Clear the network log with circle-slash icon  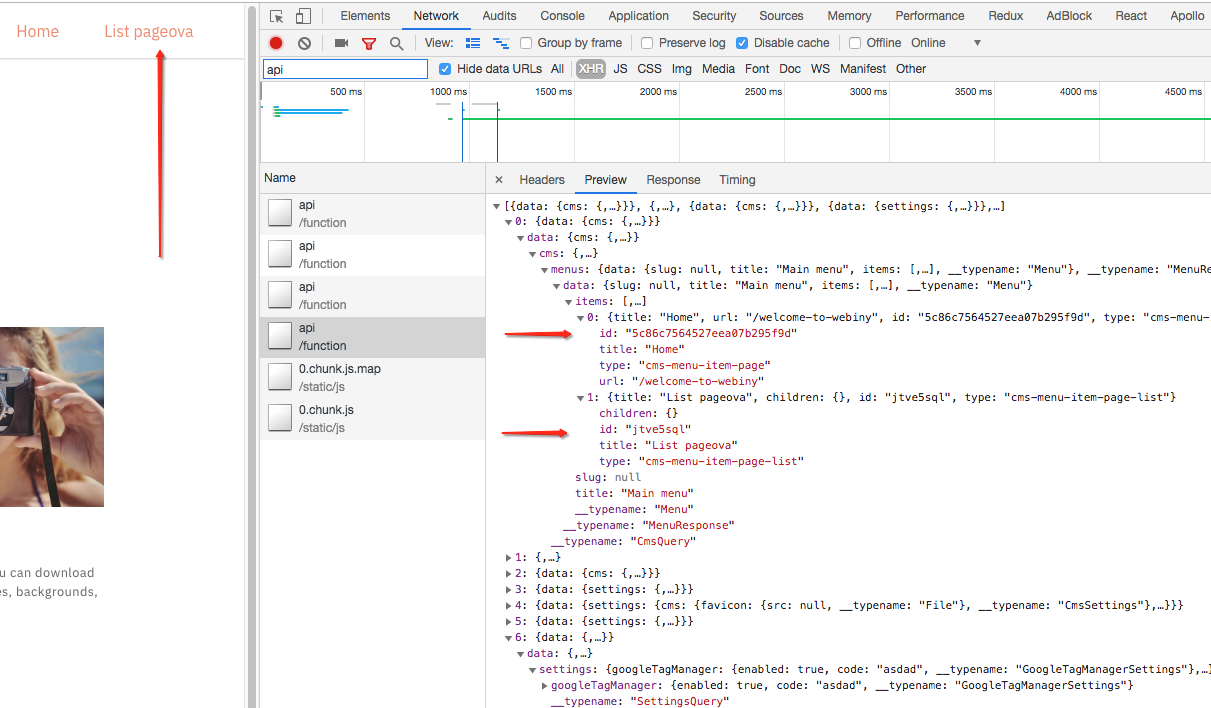302,42
